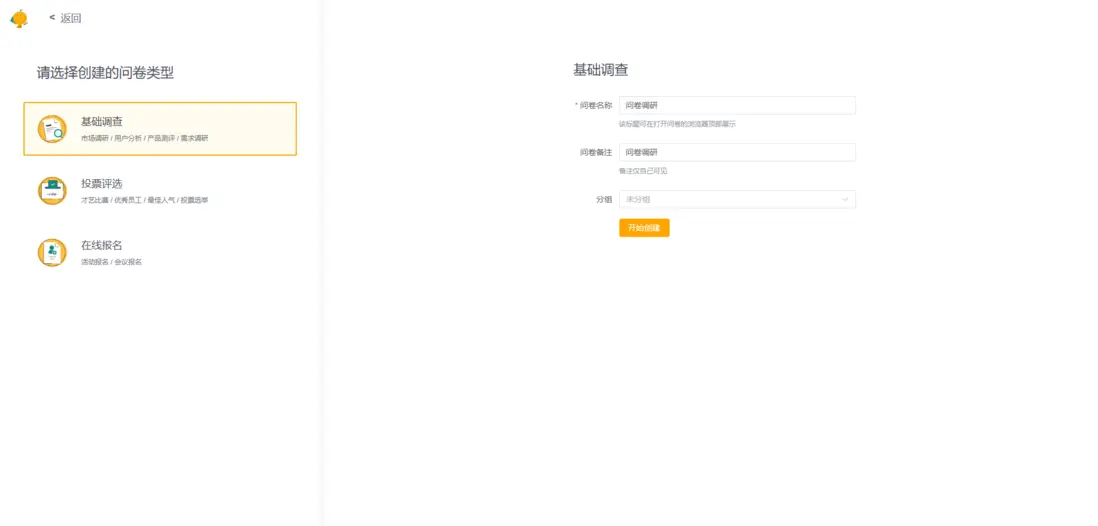Image resolution: width=1098 pixels, height=526 pixels.
Task: Focus the 问卷名称 input field
Action: (x=737, y=105)
